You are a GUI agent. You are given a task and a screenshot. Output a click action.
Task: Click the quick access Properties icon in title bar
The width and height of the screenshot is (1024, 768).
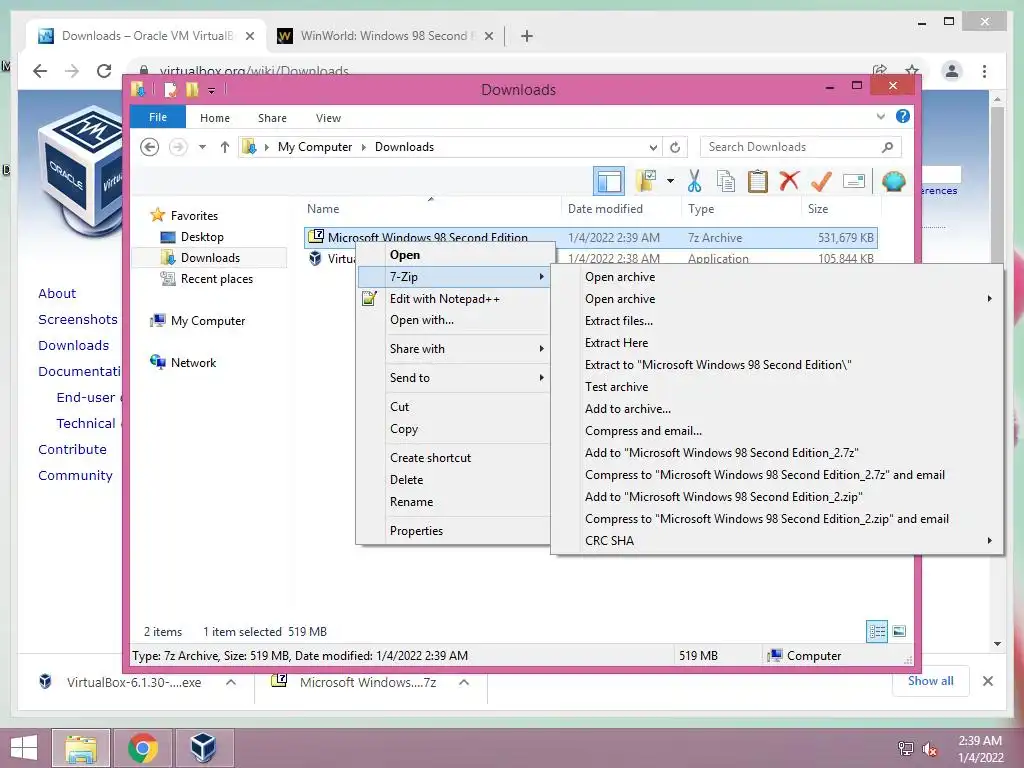point(170,89)
